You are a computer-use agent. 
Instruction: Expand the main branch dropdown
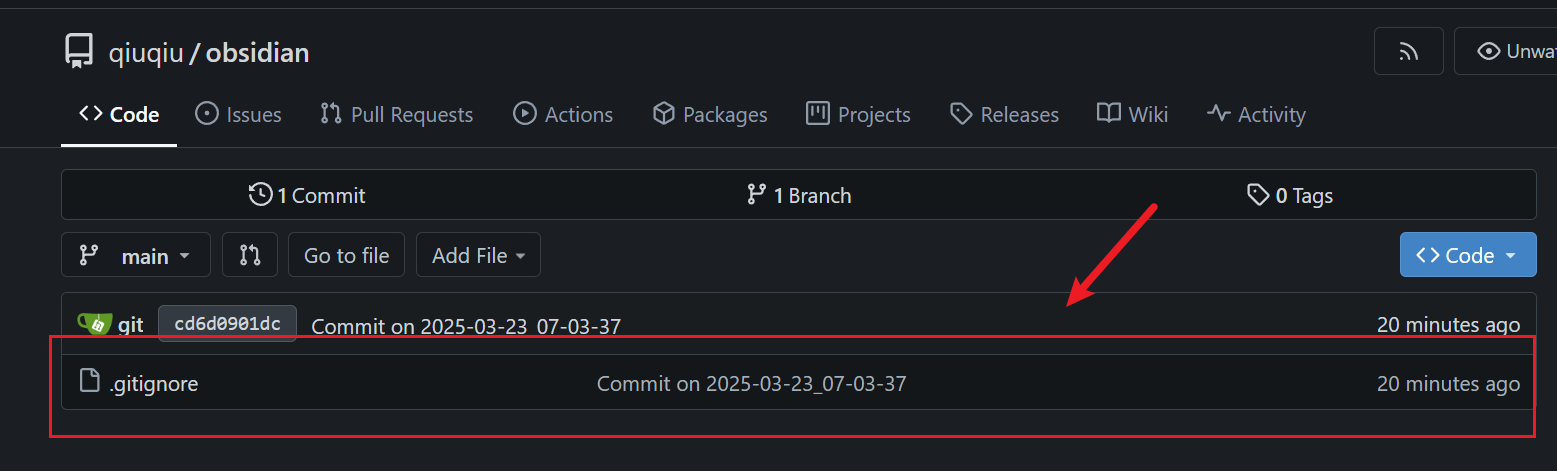coord(136,255)
